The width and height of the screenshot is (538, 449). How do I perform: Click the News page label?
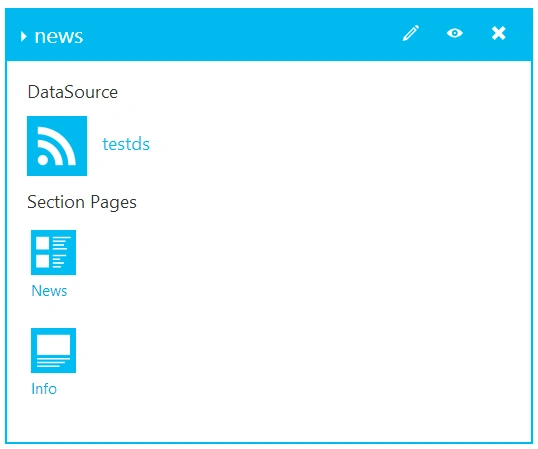click(x=49, y=291)
